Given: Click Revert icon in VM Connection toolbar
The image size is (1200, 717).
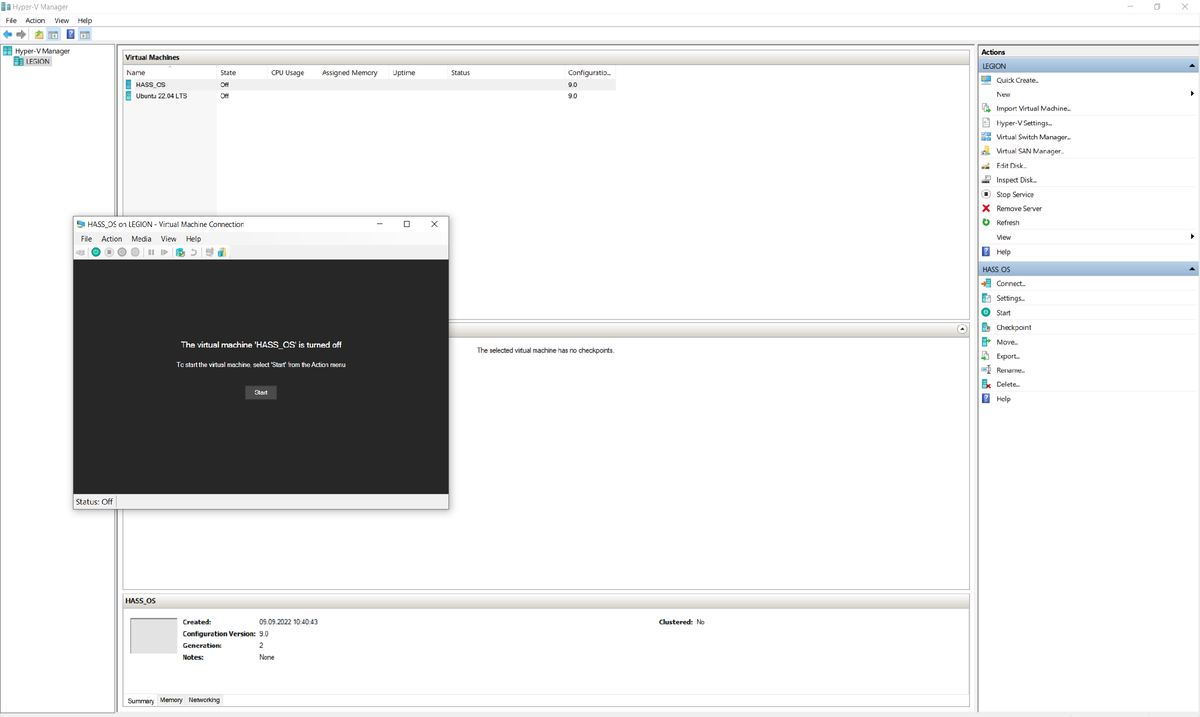Looking at the screenshot, I should [194, 252].
